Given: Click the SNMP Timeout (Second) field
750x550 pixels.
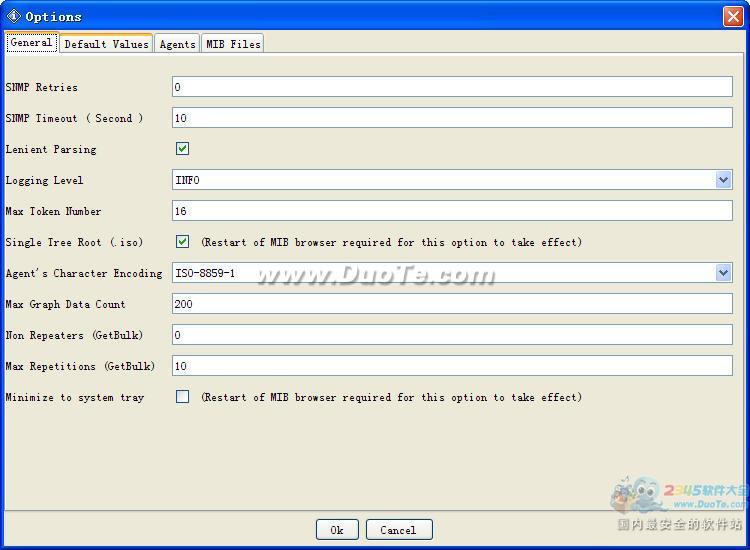Looking at the screenshot, I should pyautogui.click(x=452, y=118).
